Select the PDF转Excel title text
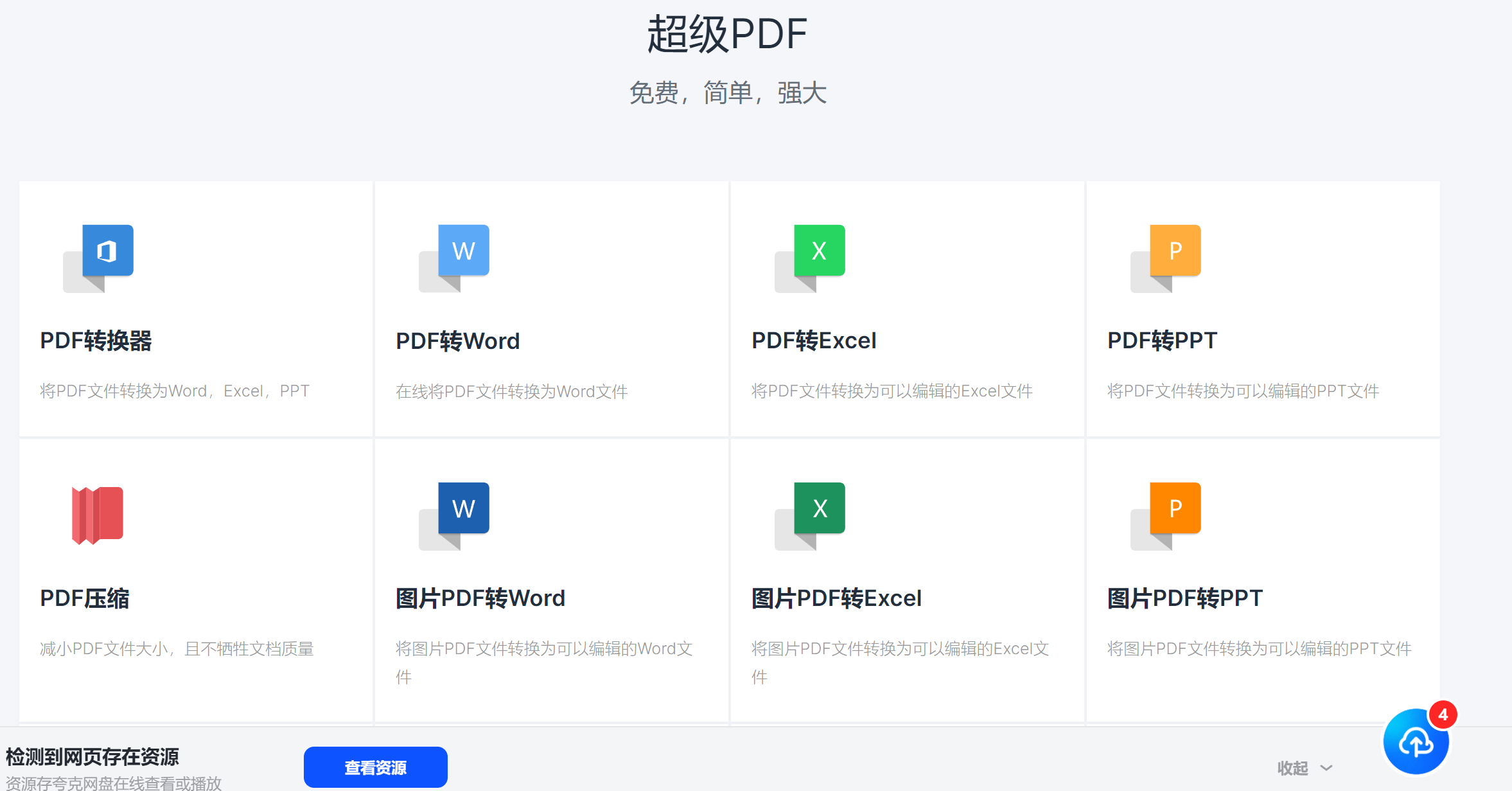The image size is (1512, 791). pyautogui.click(x=813, y=341)
